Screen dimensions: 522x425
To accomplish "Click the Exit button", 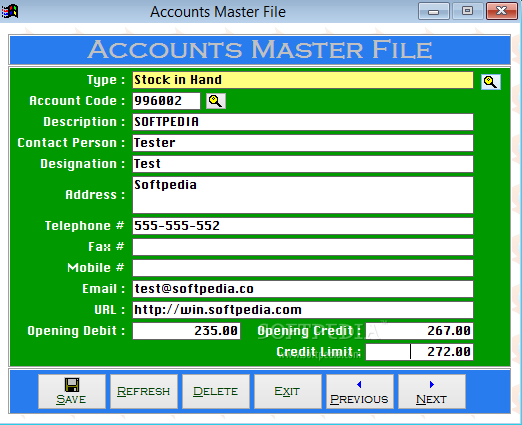I will [288, 391].
